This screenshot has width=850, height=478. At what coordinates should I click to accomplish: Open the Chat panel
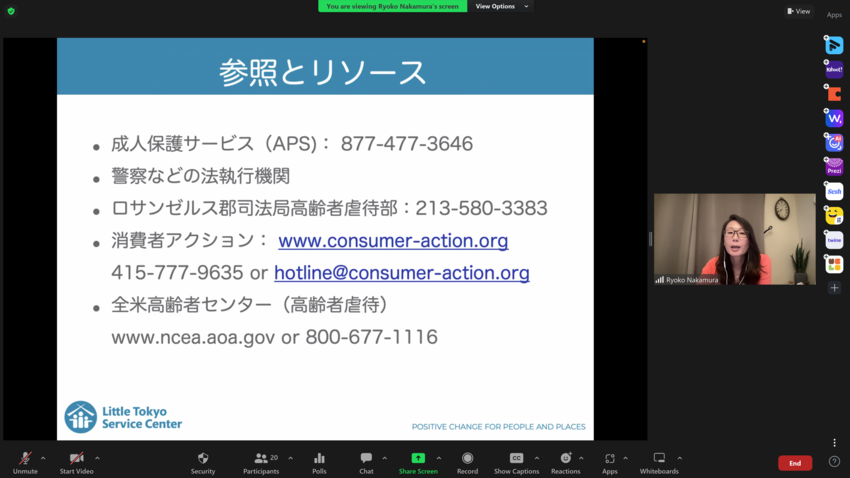(366, 462)
